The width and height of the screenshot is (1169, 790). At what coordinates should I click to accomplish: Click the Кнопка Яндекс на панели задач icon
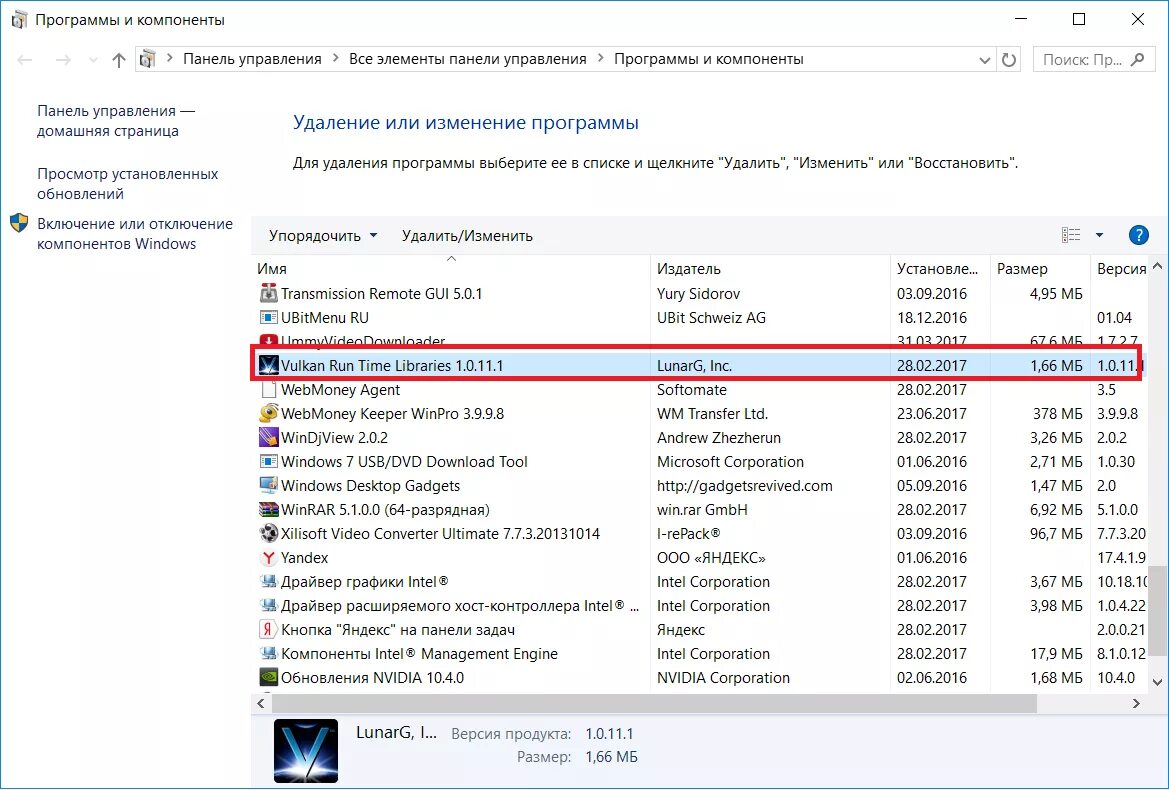[268, 630]
